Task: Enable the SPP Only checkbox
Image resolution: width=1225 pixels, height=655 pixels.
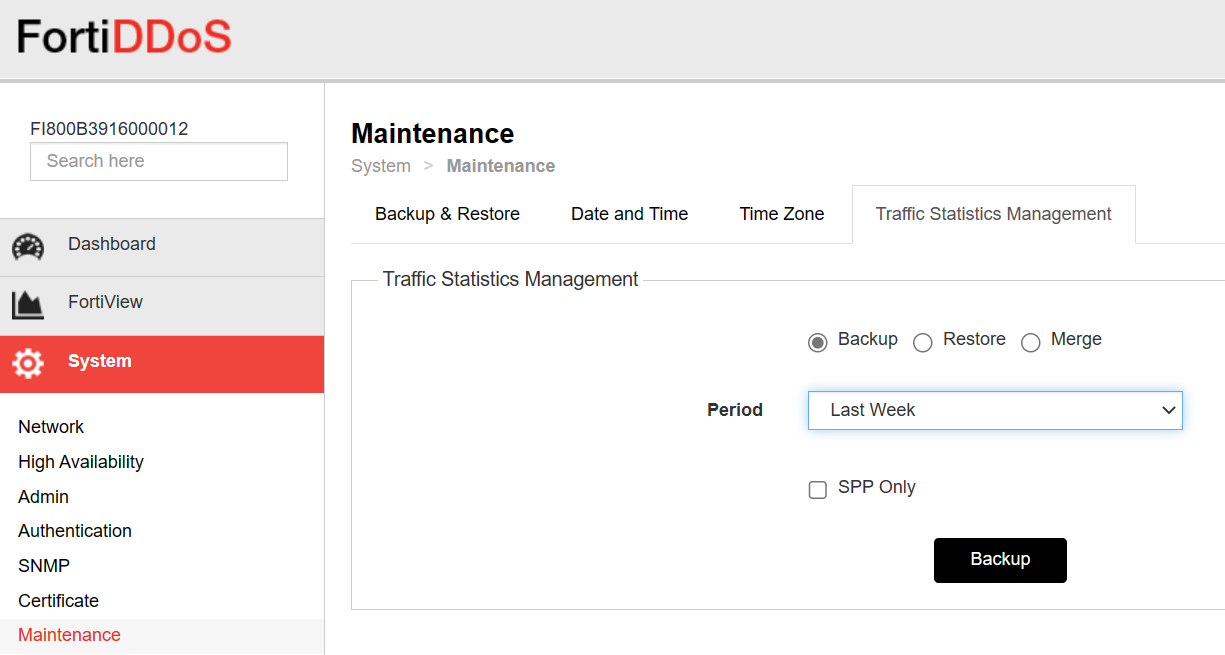Action: (x=817, y=489)
